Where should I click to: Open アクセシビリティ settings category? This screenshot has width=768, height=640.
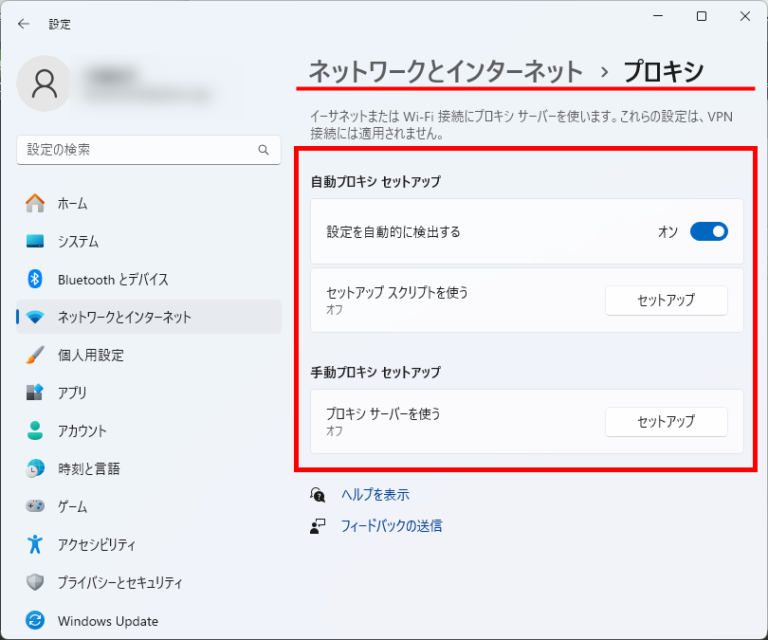tap(149, 544)
